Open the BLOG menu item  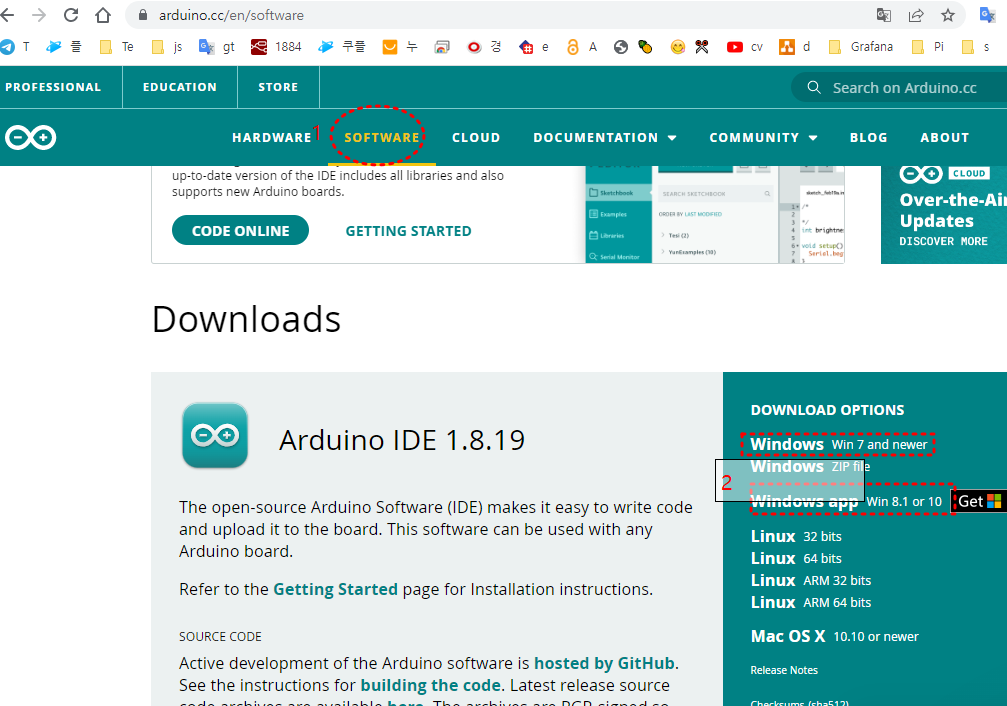tap(868, 137)
